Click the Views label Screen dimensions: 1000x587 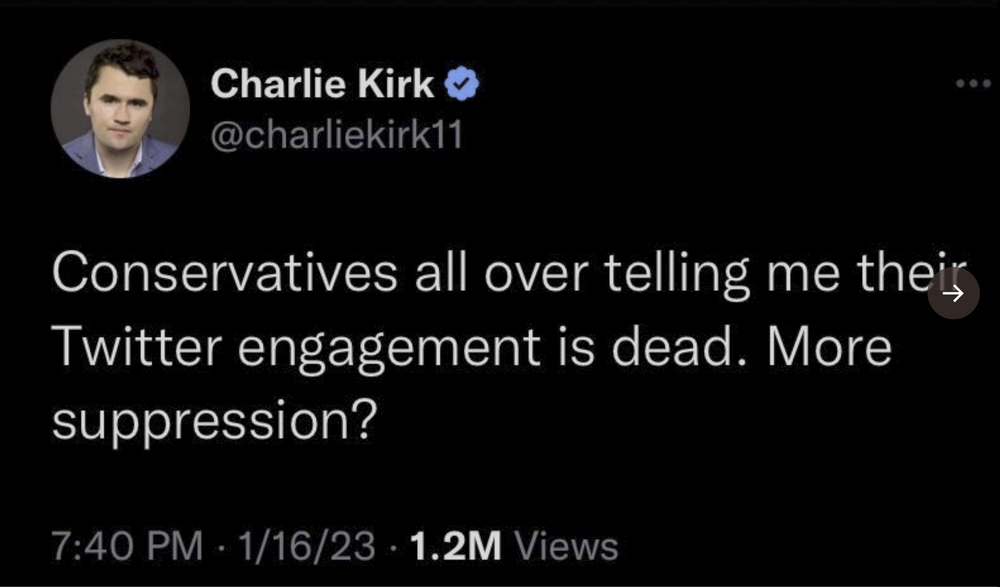click(x=565, y=546)
